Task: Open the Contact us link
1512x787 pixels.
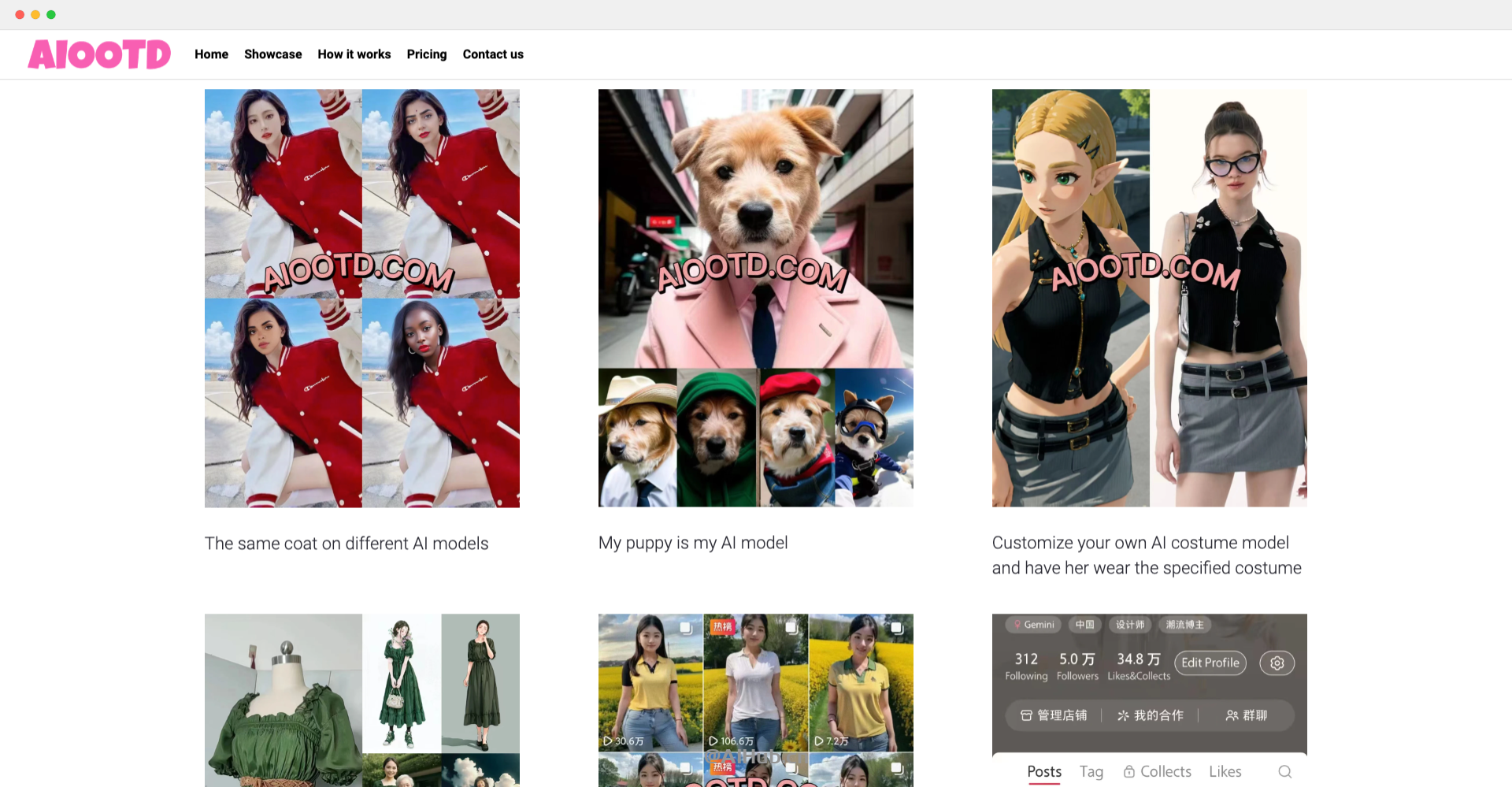Action: point(493,54)
